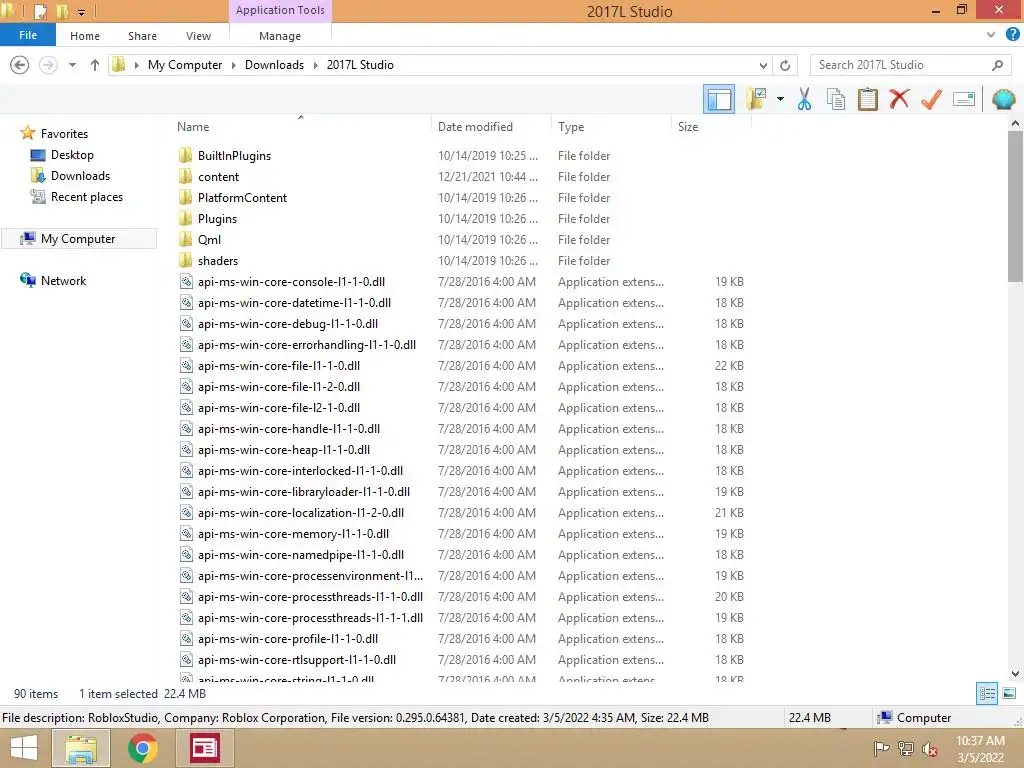Click the scrollbar down arrow
This screenshot has width=1024, height=768.
1015,673
